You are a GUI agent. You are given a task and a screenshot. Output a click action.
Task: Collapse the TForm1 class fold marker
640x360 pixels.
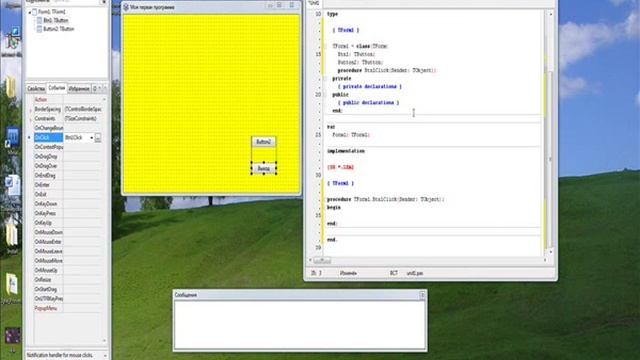325,46
